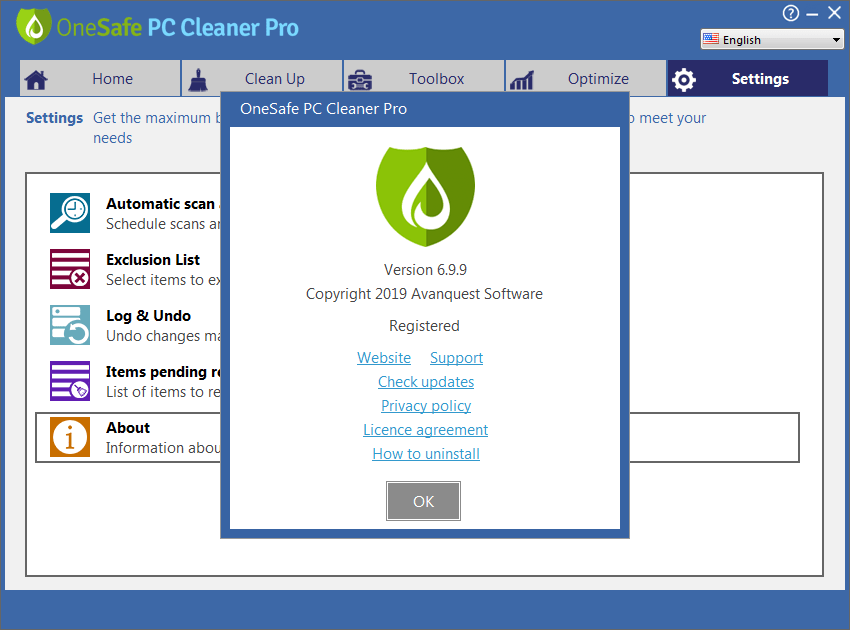Click the broom icon on Clean Up tab
Screen dimensions: 850x630
[198, 80]
